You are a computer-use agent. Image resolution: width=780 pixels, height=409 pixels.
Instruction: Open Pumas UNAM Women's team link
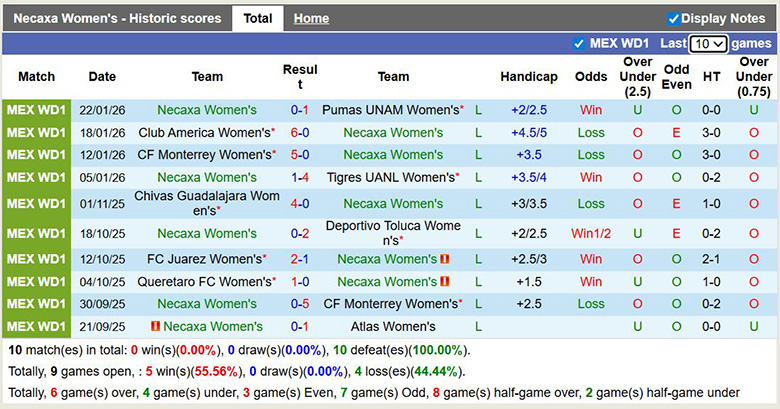[390, 110]
